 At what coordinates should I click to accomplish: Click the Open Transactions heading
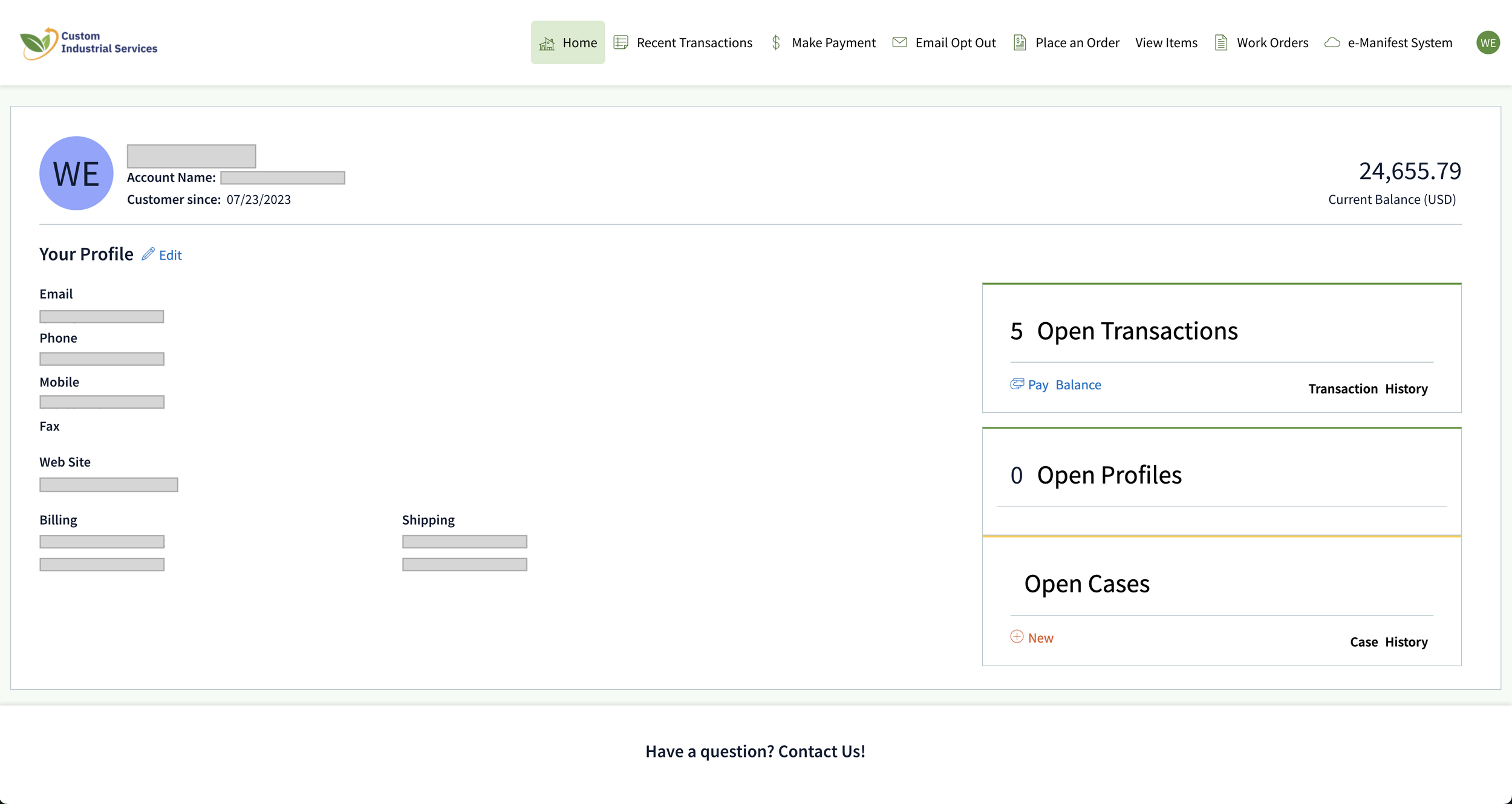coord(1137,331)
